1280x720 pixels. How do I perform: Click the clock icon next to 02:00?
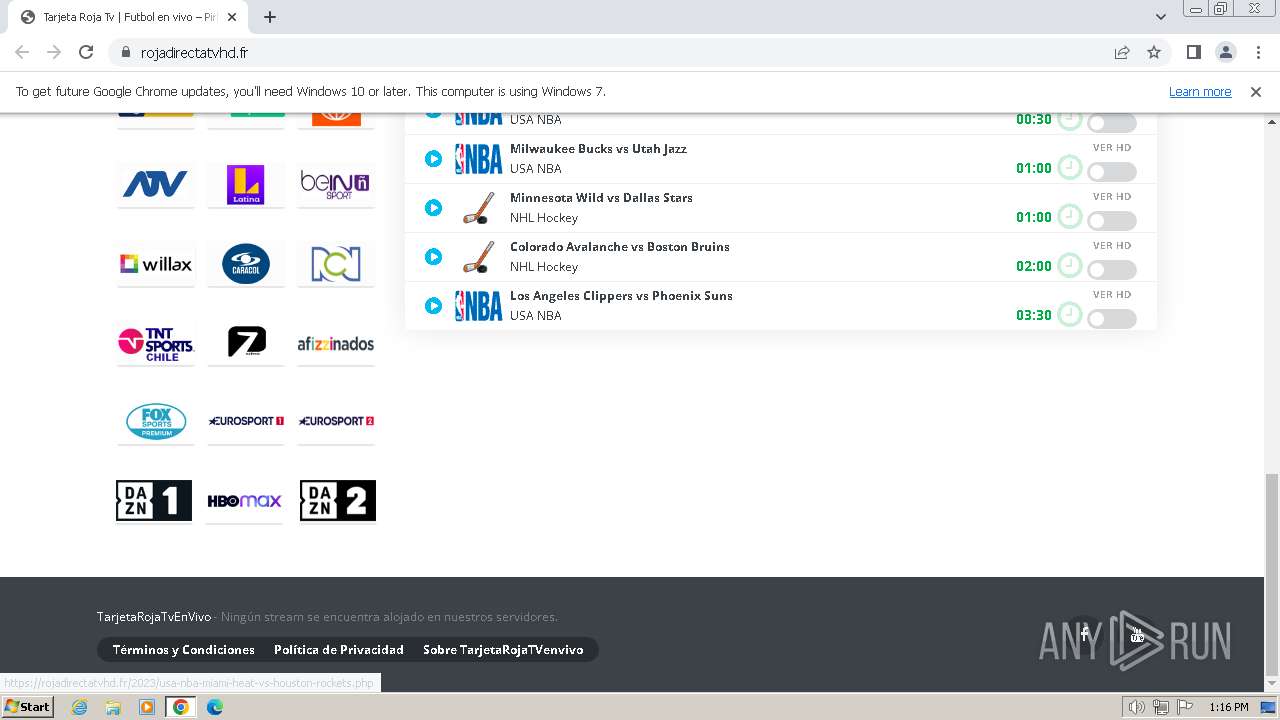pyautogui.click(x=1070, y=265)
